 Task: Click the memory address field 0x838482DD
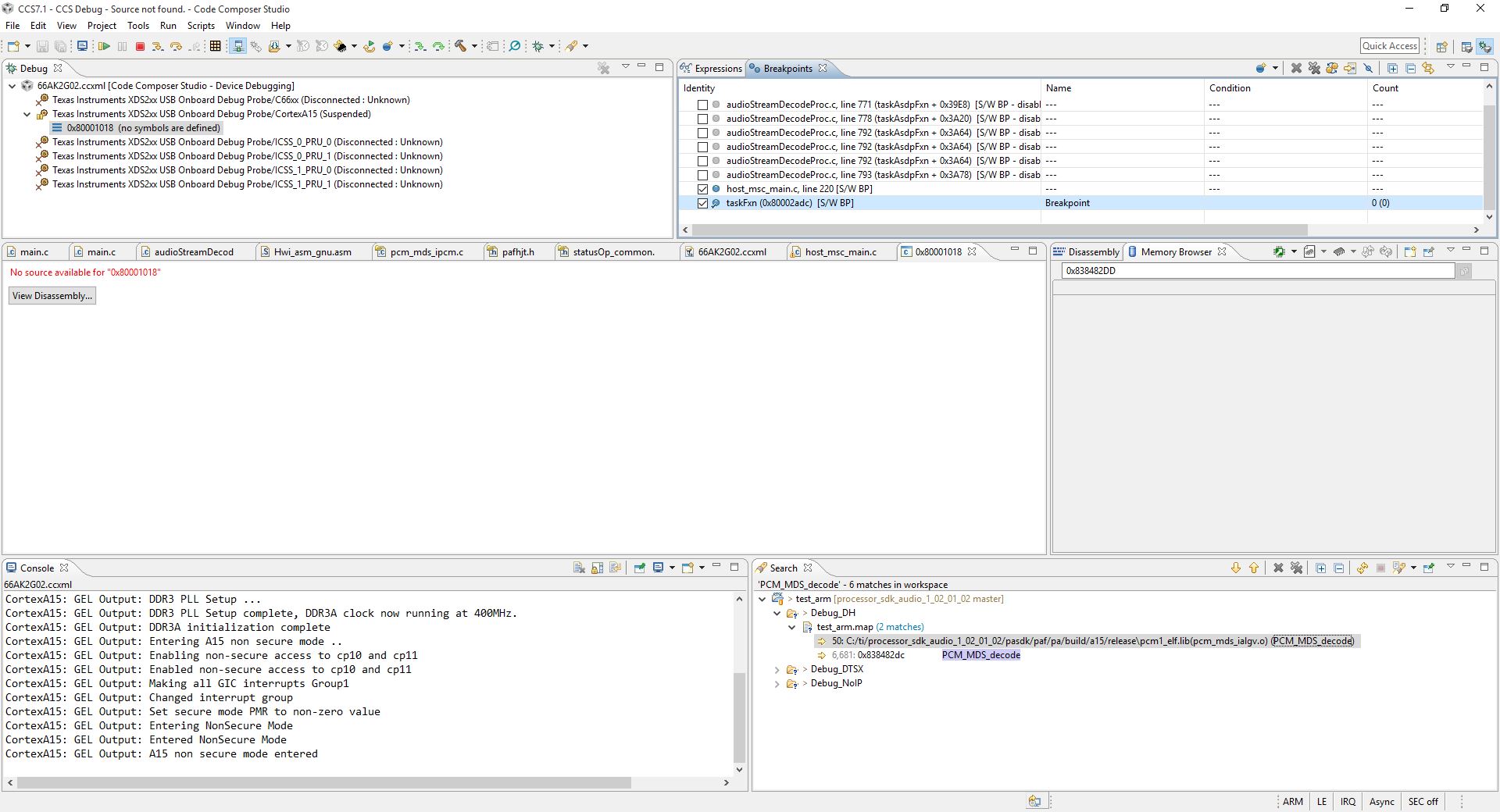pos(1258,271)
